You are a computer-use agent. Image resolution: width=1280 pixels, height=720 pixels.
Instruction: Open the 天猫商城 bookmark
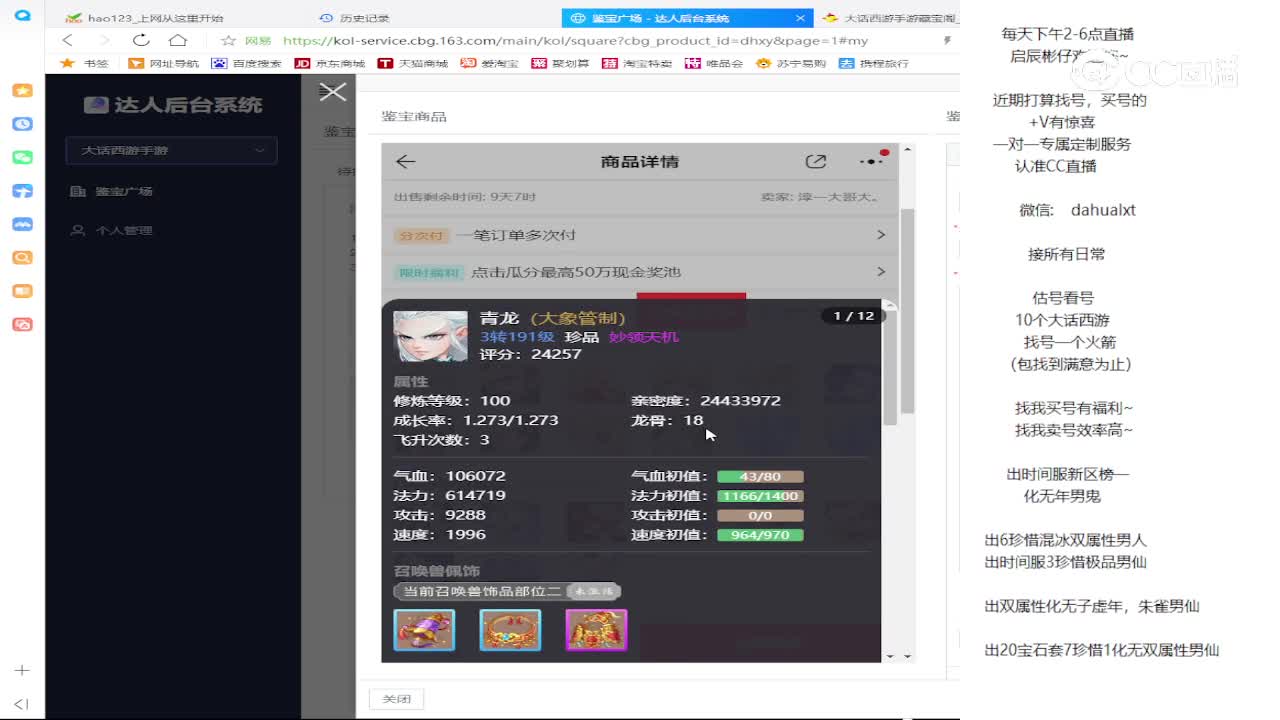point(413,63)
